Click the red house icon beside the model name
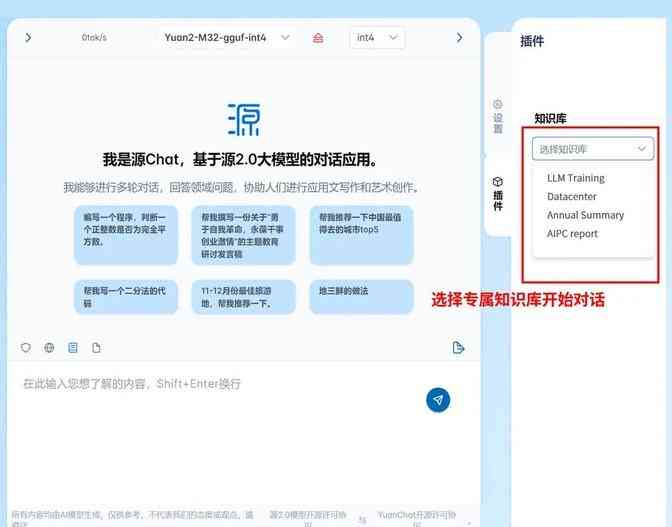Viewport: 672px width, 527px height. [318, 38]
